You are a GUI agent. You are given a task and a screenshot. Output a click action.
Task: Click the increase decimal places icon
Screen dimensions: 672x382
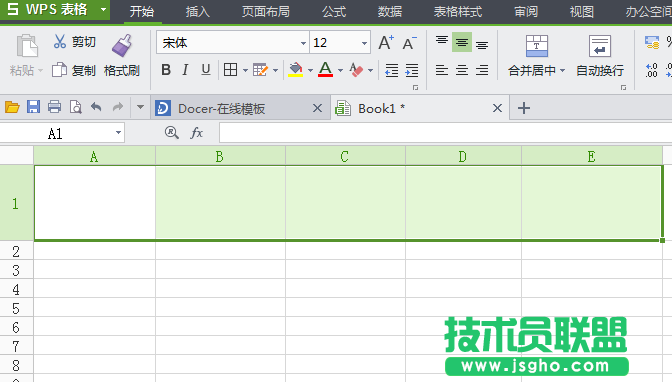tap(651, 70)
